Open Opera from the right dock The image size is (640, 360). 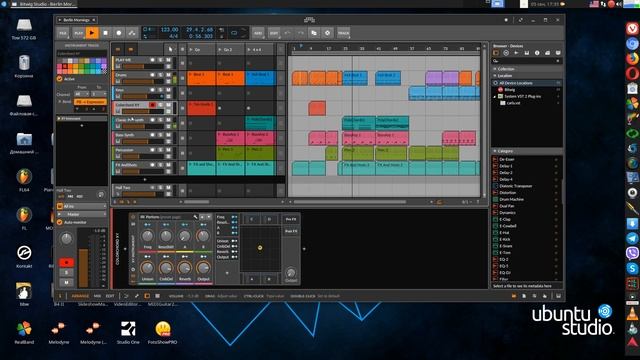click(632, 74)
